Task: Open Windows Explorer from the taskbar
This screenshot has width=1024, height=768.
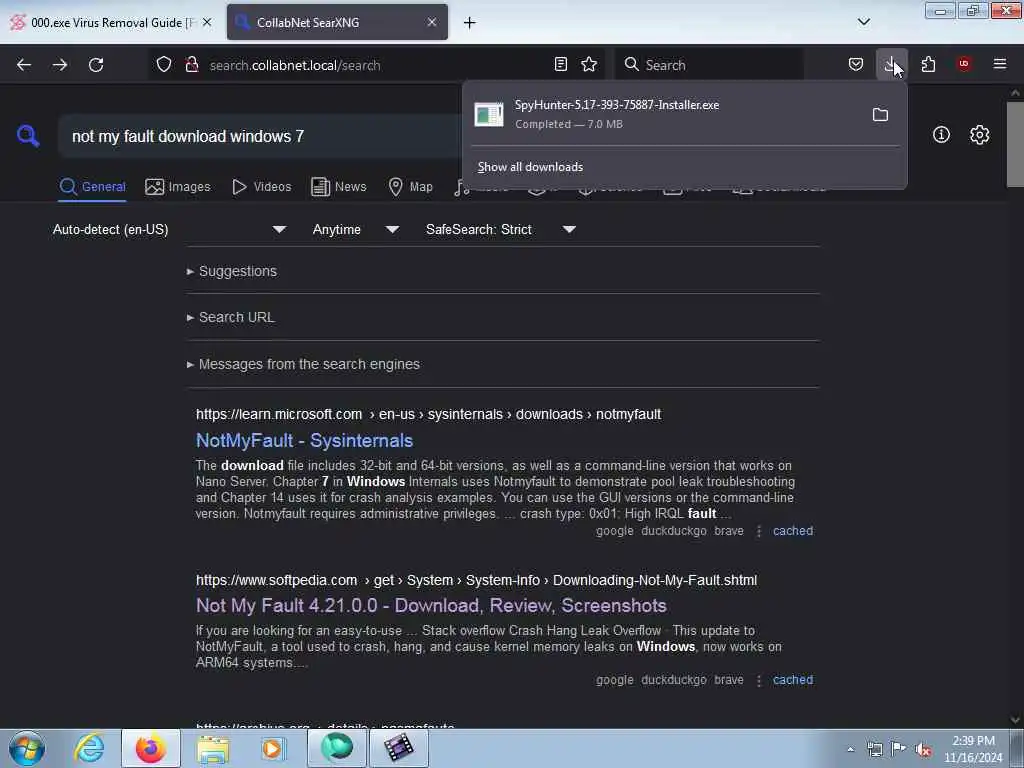Action: point(213,748)
